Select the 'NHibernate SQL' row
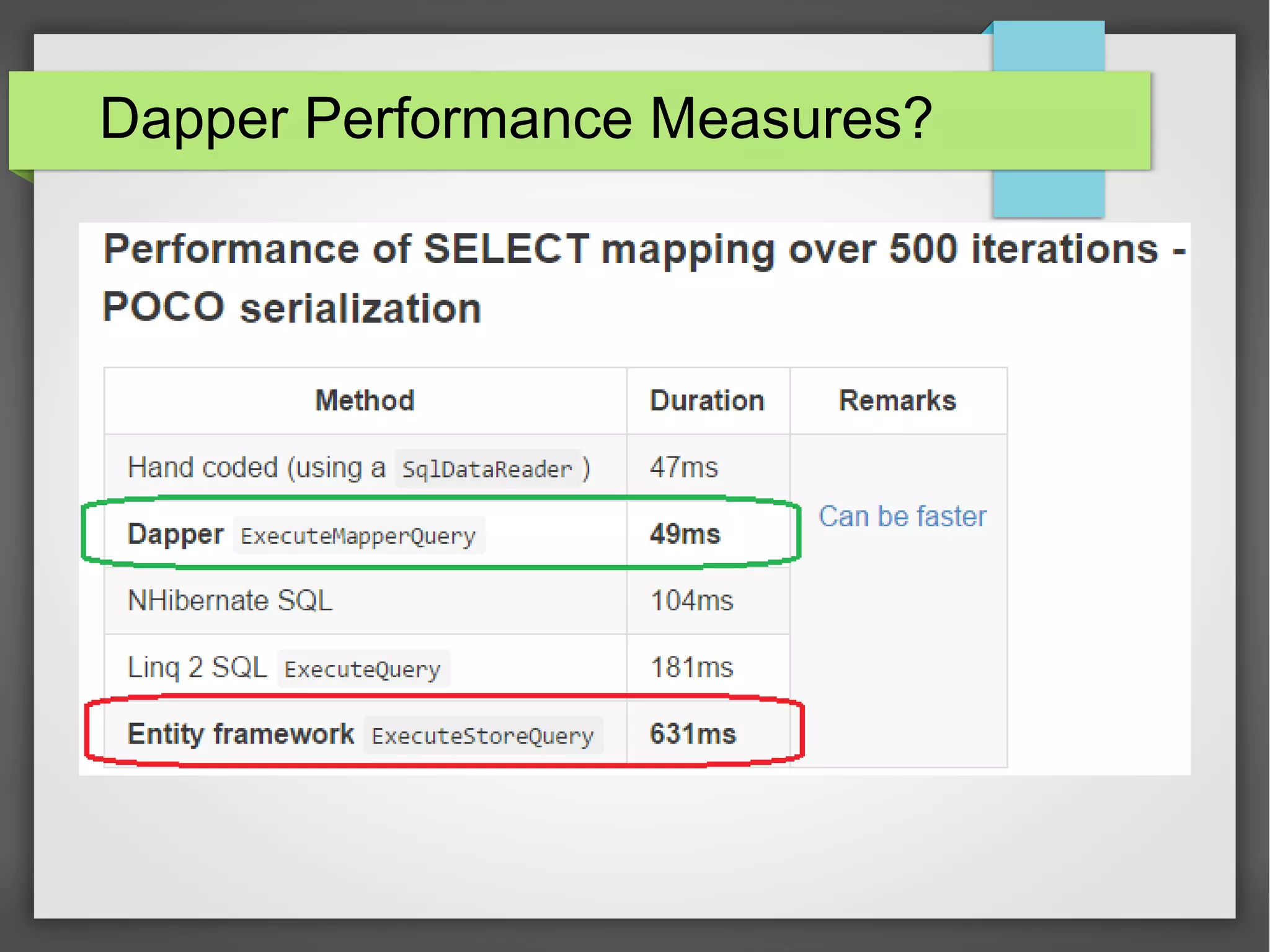Viewport: 1270px width, 952px height. pos(230,600)
